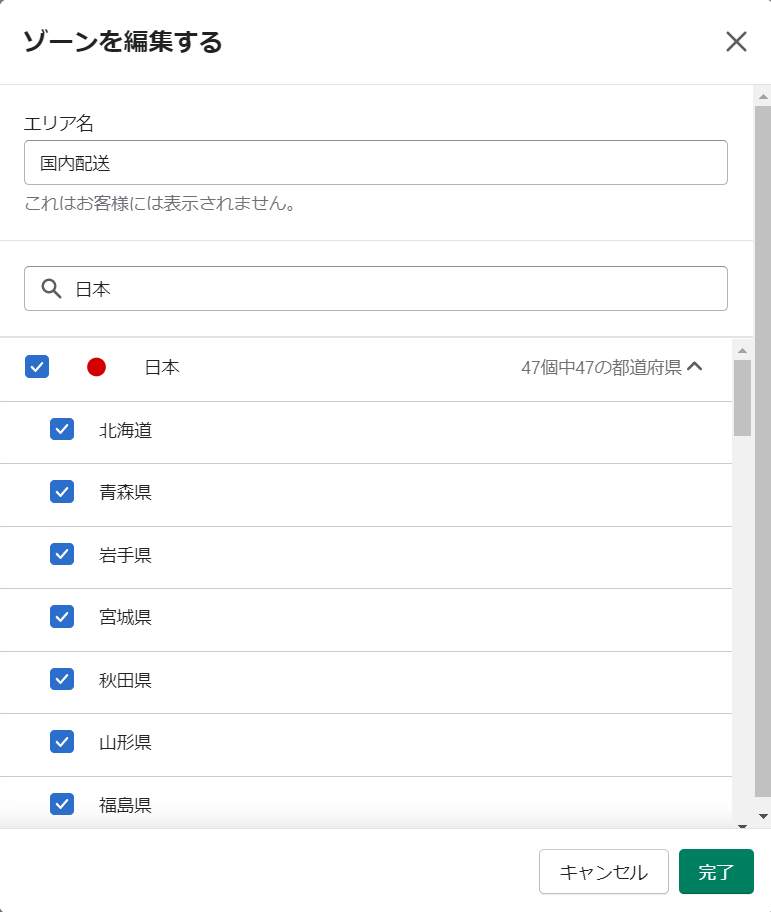Close the ゾーンを編集する dialog with X icon
The image size is (771, 912).
tap(736, 42)
